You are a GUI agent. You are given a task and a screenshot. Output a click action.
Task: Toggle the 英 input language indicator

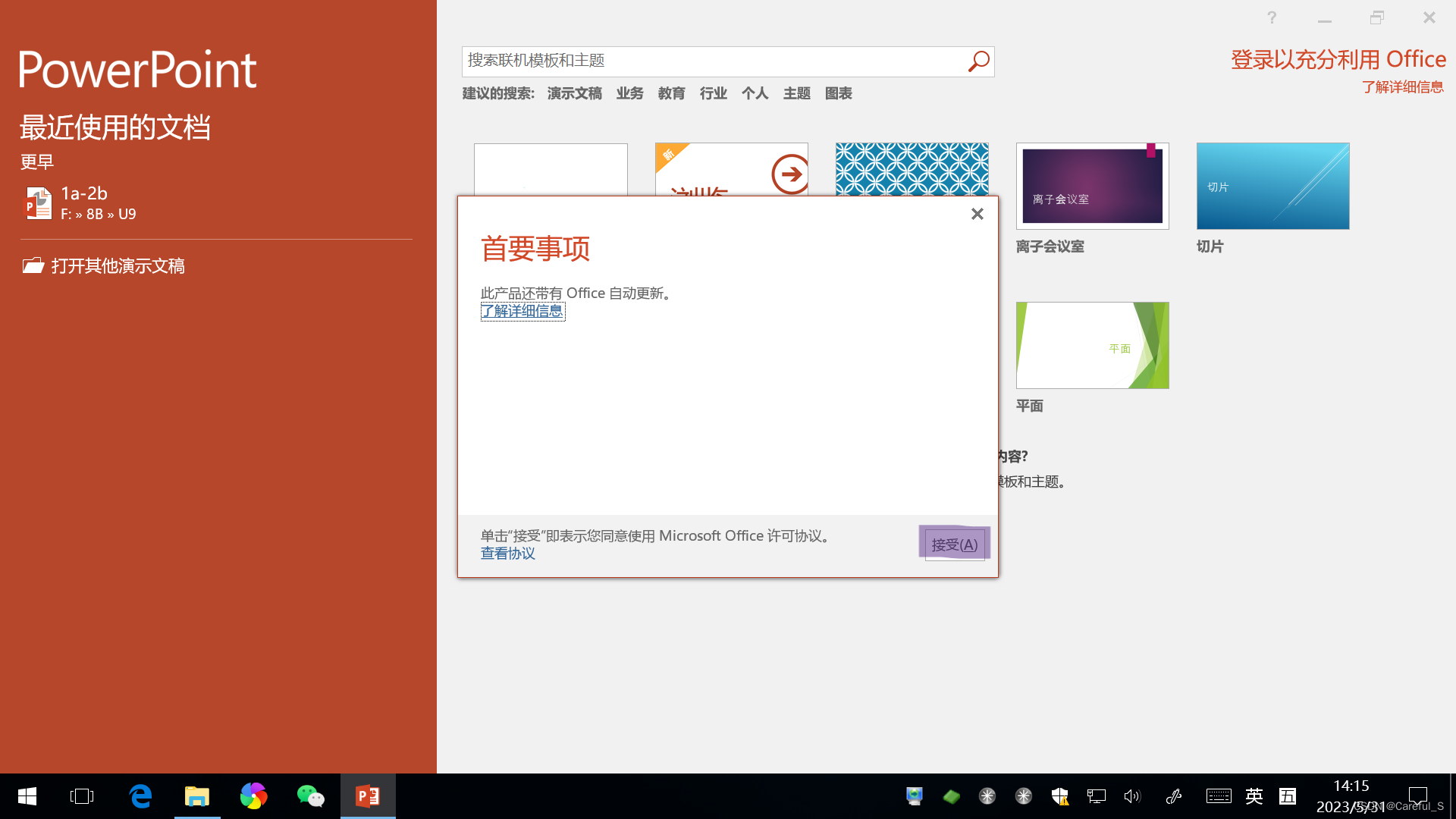click(1254, 796)
